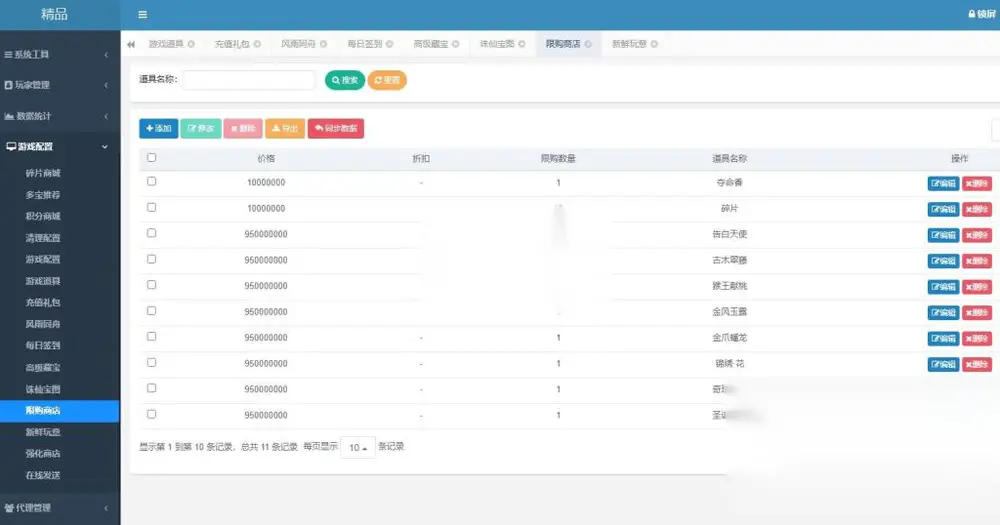Screen dimensions: 1000x525
Task: Collapse the 游戏配置 sidebar menu
Action: pos(59,147)
